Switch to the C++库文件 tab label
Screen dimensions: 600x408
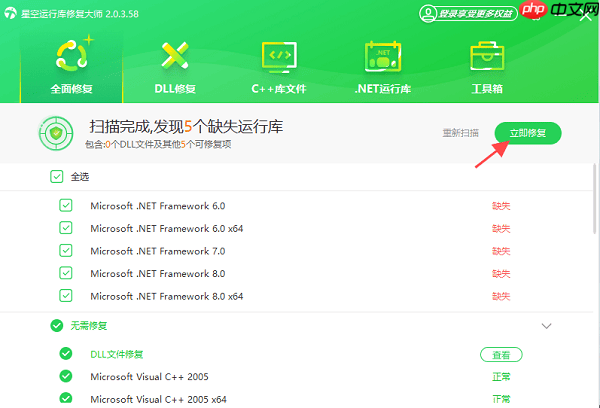tap(279, 89)
